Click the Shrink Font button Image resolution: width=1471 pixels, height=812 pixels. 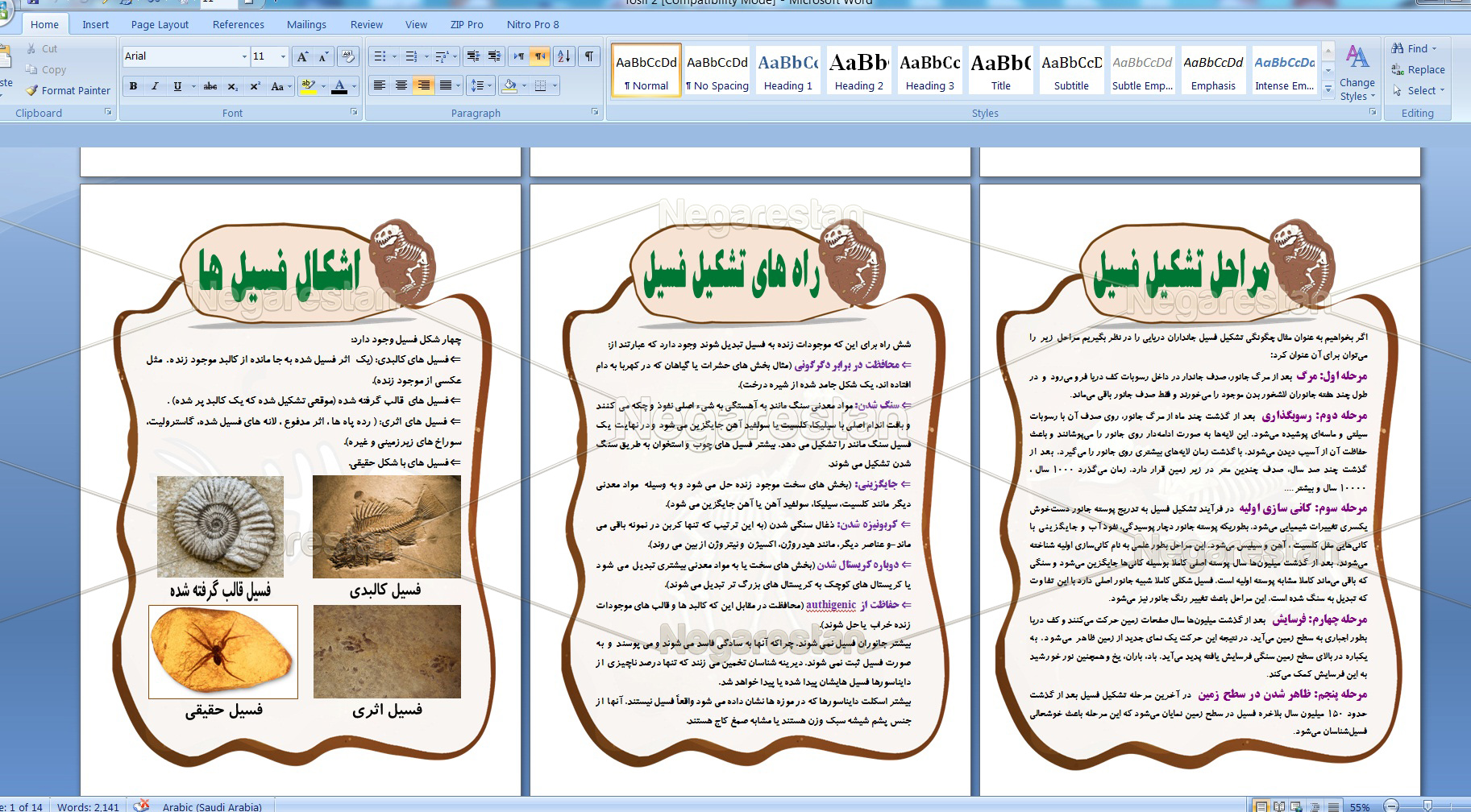323,56
